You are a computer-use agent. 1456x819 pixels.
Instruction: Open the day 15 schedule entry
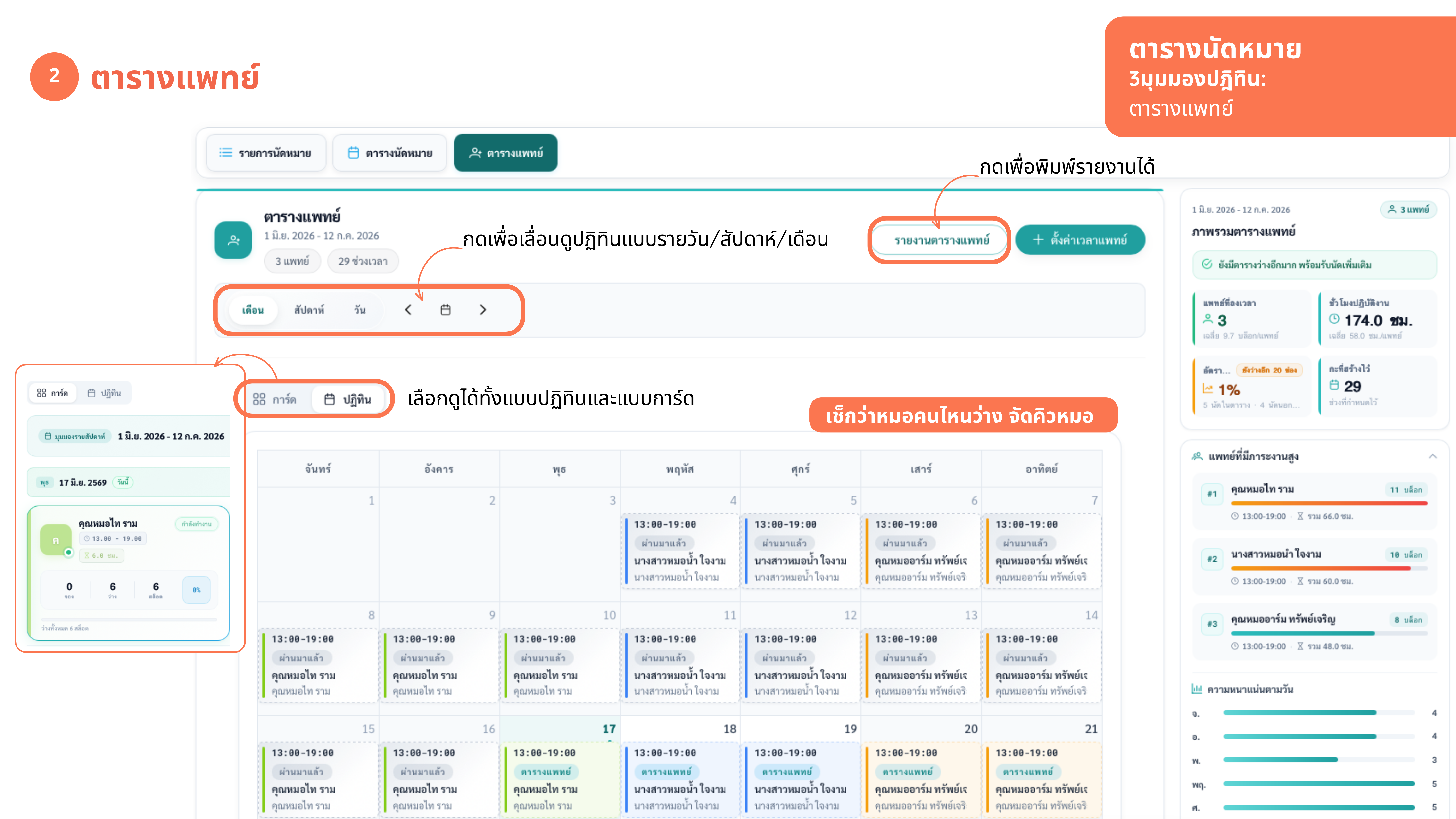[318, 779]
